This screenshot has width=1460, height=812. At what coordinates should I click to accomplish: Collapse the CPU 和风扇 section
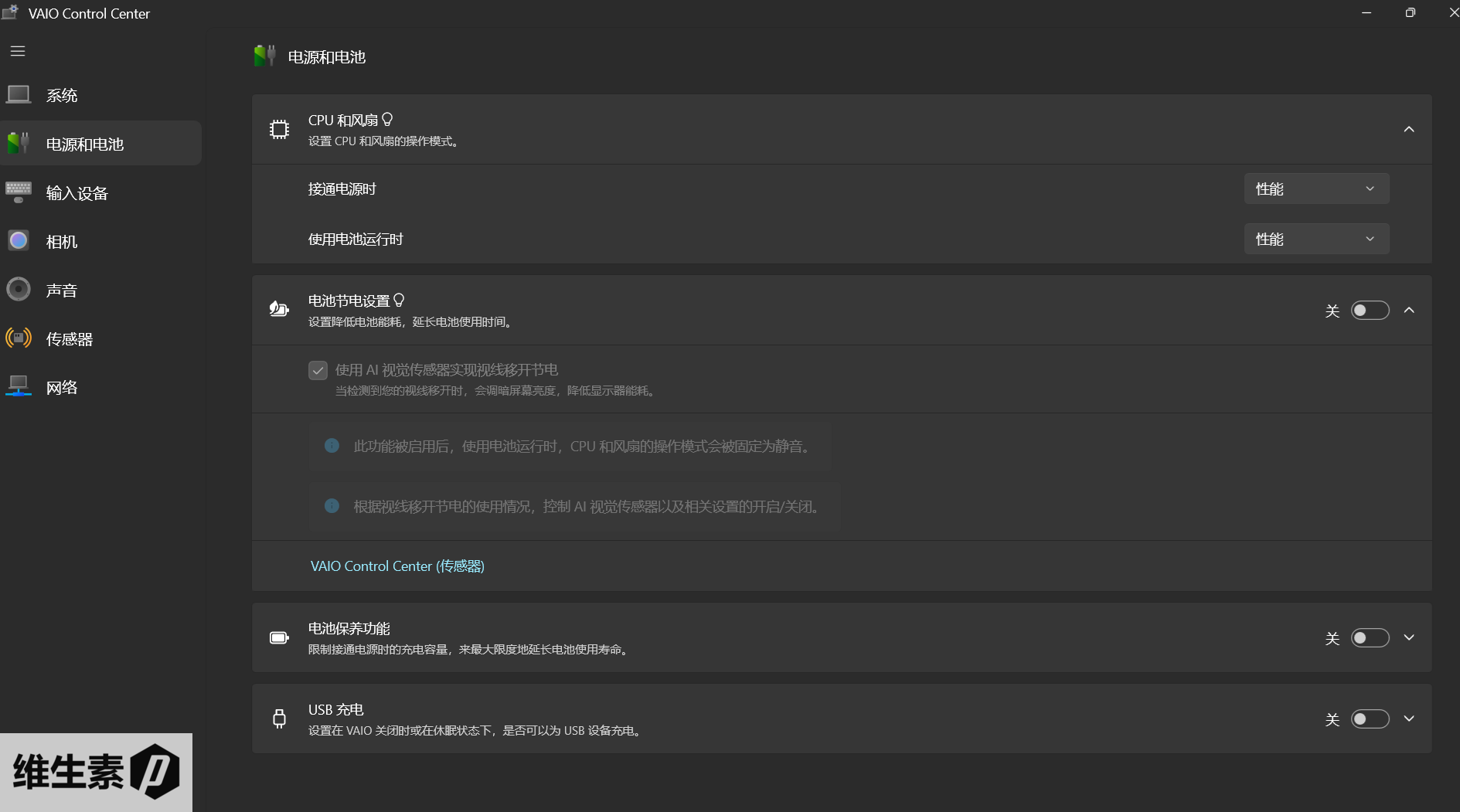1409,130
